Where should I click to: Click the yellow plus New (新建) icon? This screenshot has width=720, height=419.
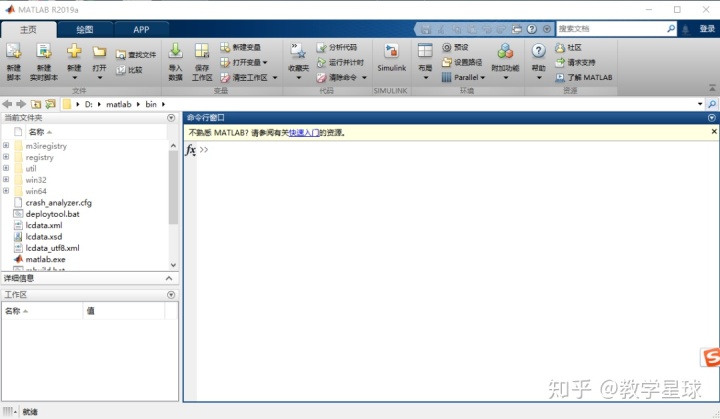[74, 51]
